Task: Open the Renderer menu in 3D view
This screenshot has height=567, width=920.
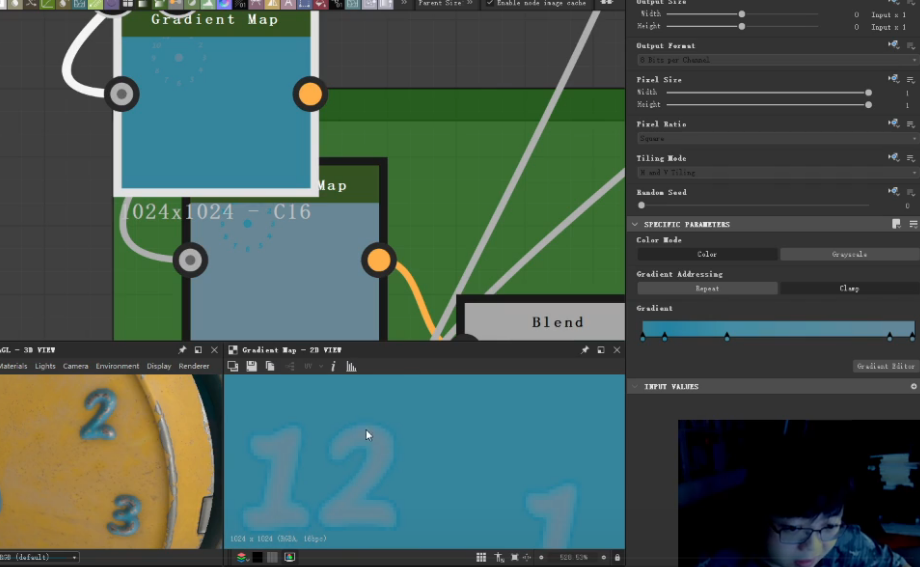Action: [x=194, y=366]
